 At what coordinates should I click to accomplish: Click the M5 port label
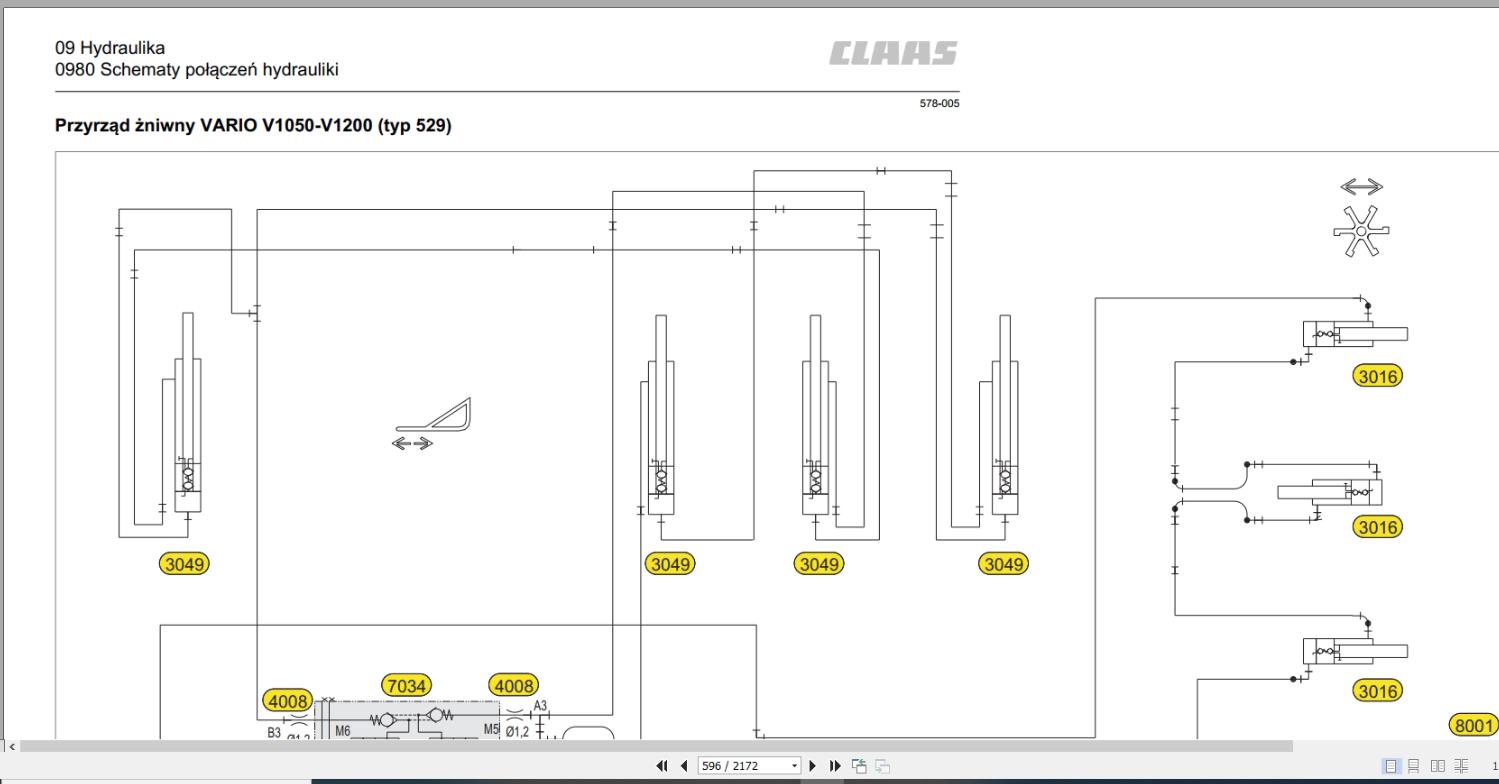click(491, 730)
